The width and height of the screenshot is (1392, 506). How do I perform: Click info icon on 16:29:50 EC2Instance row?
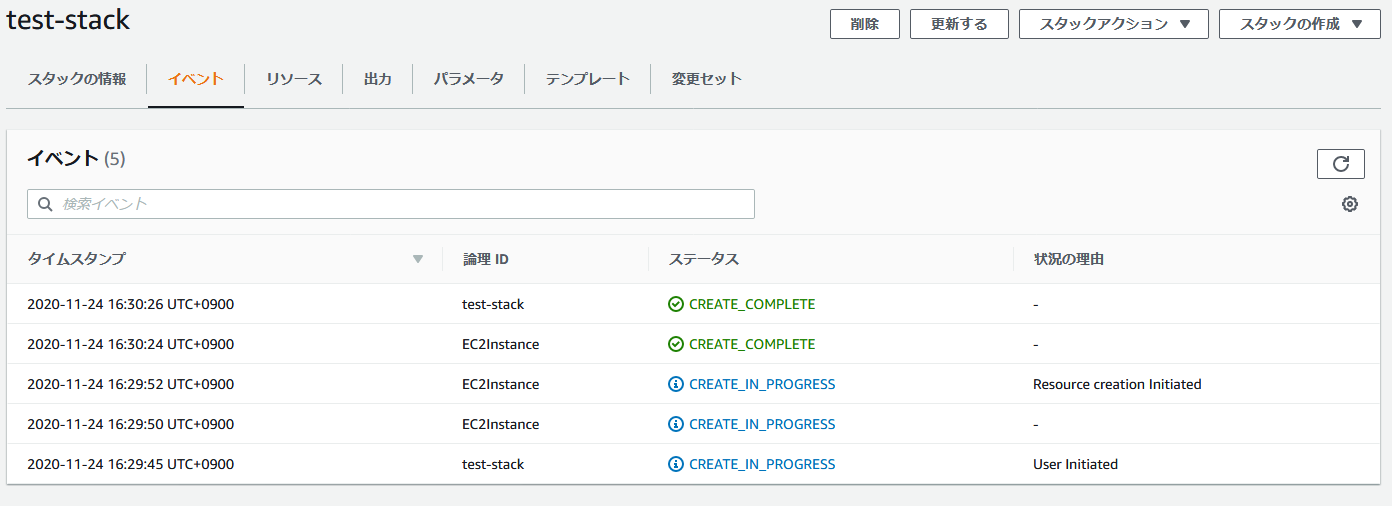(x=676, y=424)
